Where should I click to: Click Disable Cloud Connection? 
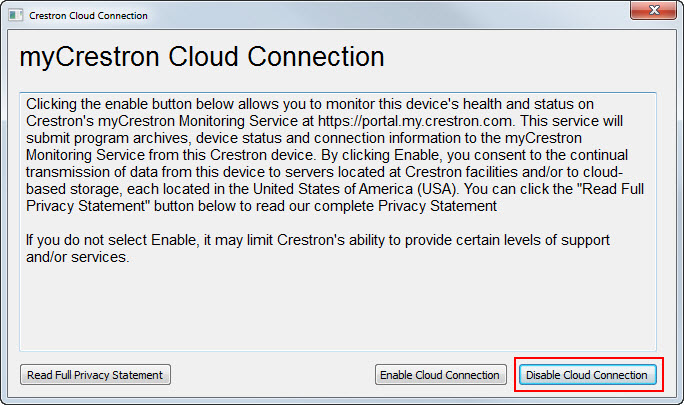(588, 375)
